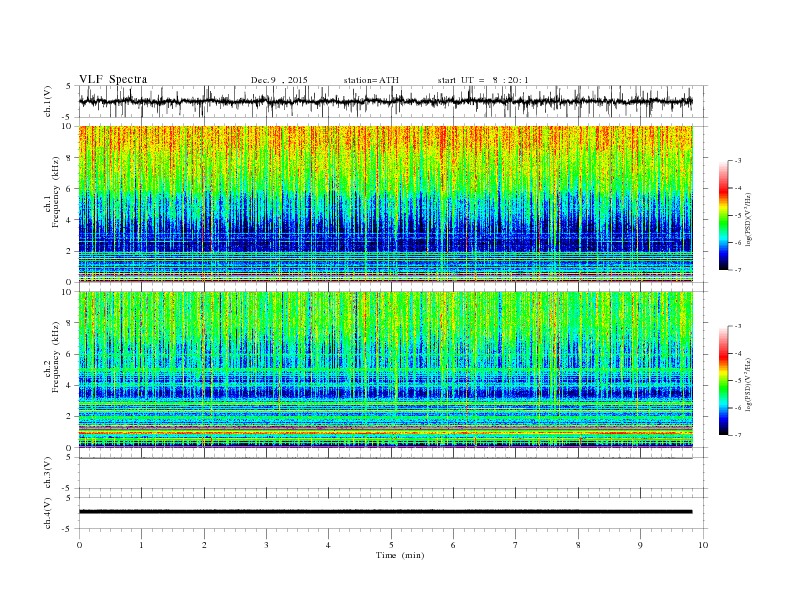
Task: Click the "-5" tick on ch.1 colorbar
Action: click(x=737, y=216)
